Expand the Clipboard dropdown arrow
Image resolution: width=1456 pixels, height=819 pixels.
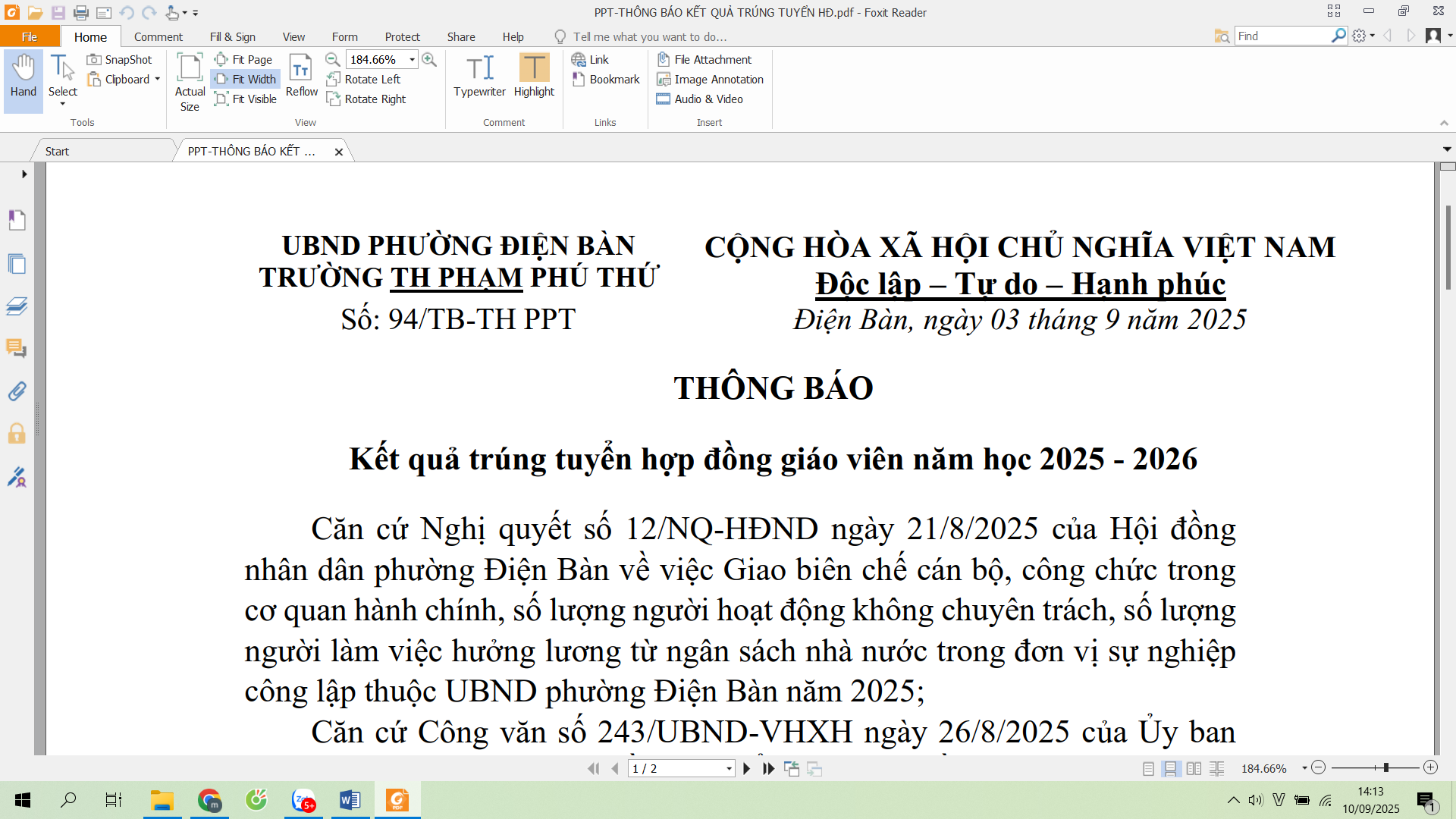158,79
